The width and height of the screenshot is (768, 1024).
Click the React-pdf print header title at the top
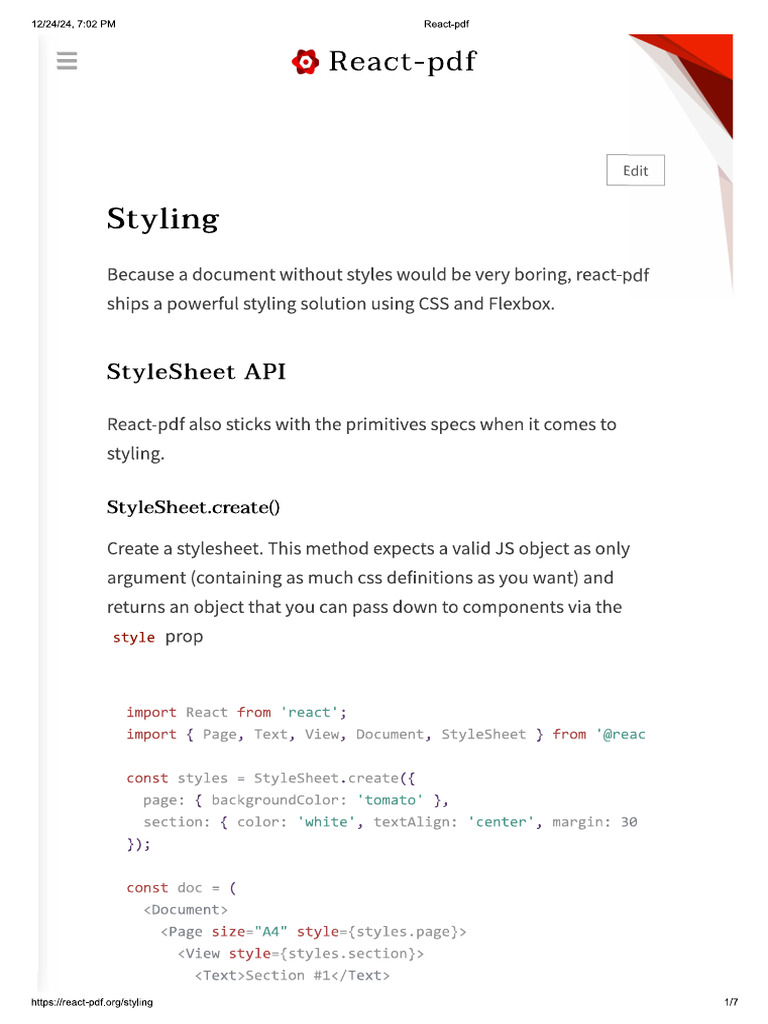click(447, 24)
